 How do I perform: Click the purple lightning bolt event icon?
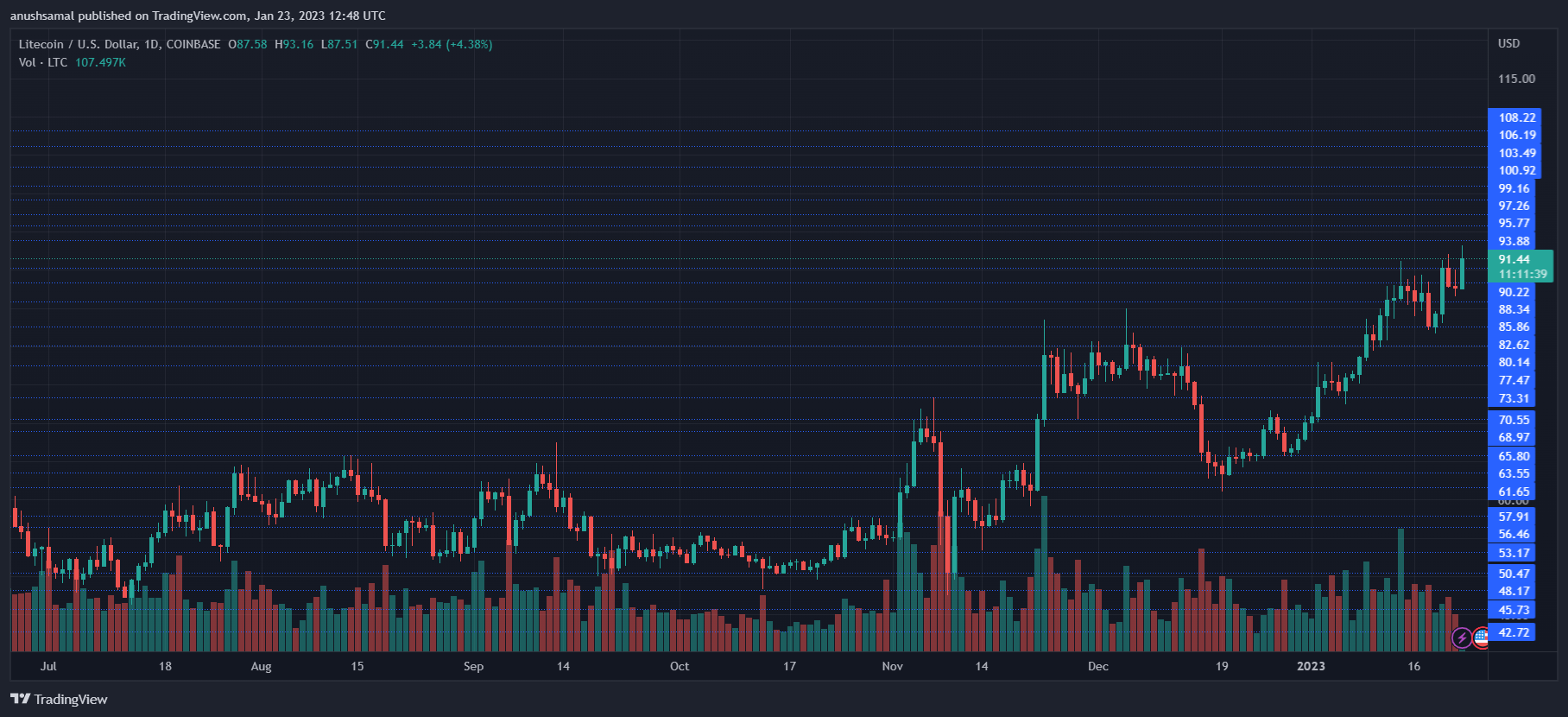click(1462, 638)
